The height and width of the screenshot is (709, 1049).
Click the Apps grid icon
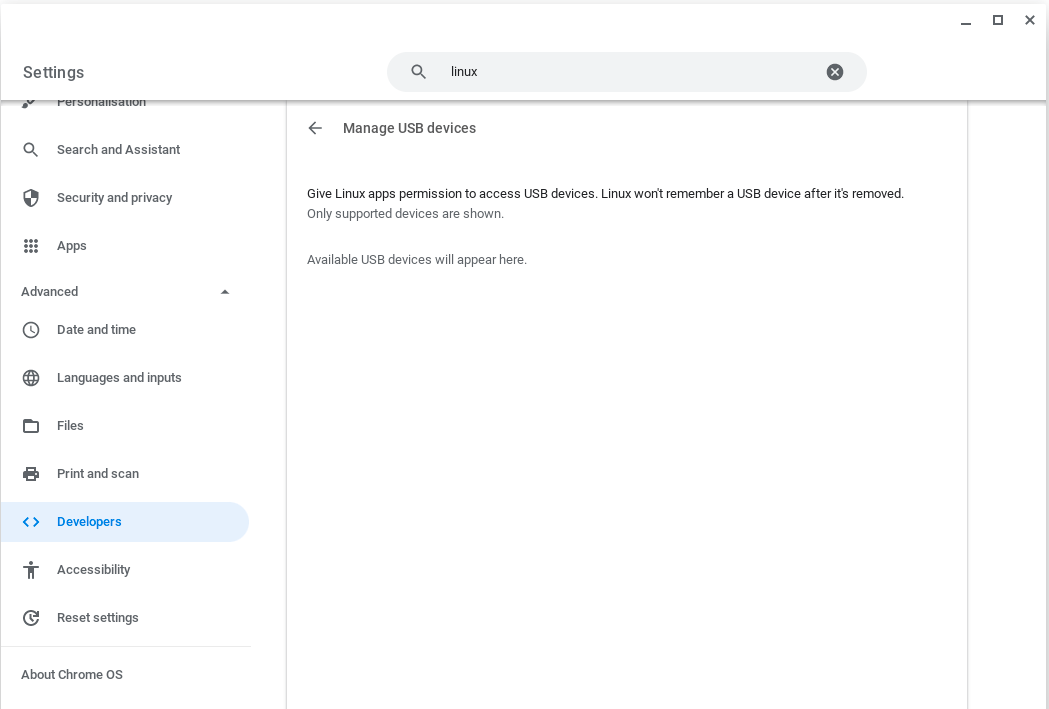(x=31, y=246)
